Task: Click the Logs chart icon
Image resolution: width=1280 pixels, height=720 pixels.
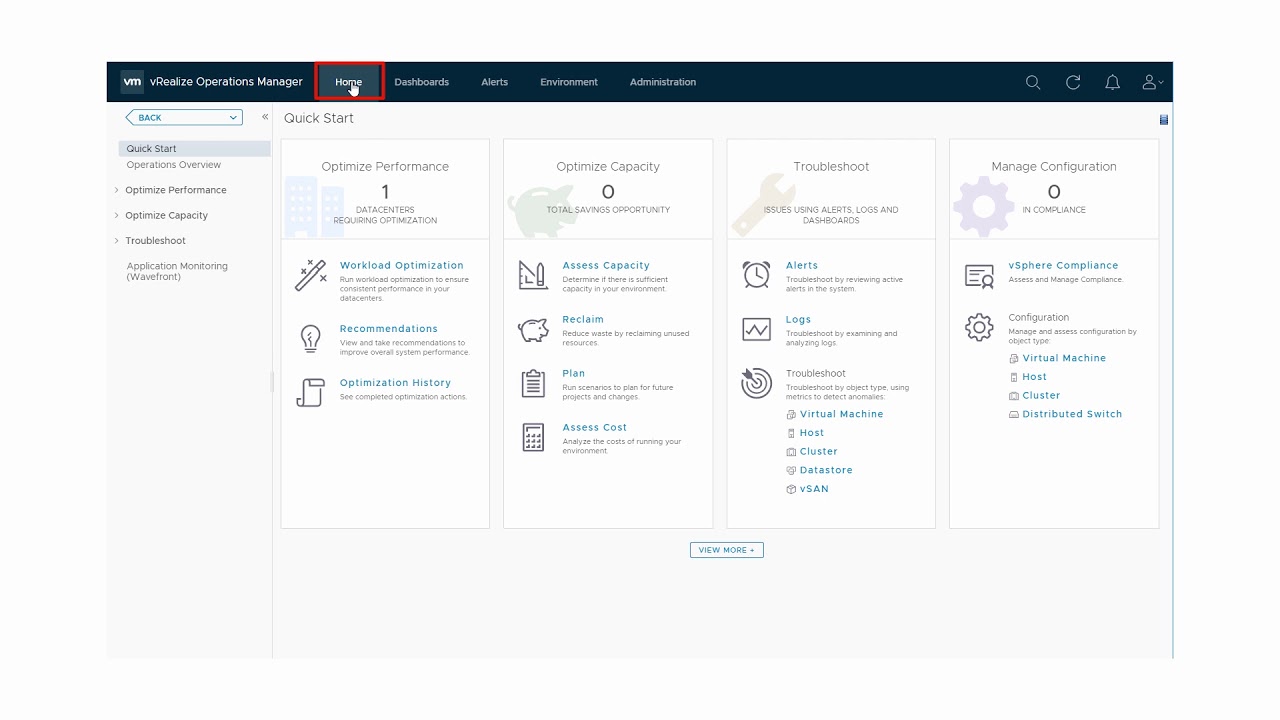Action: [x=756, y=329]
